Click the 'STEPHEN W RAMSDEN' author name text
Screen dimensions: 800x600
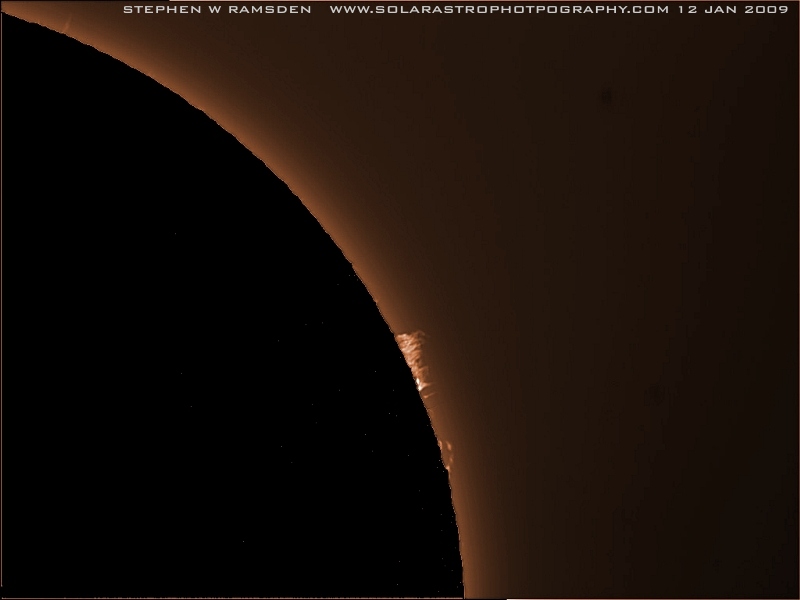pos(217,10)
